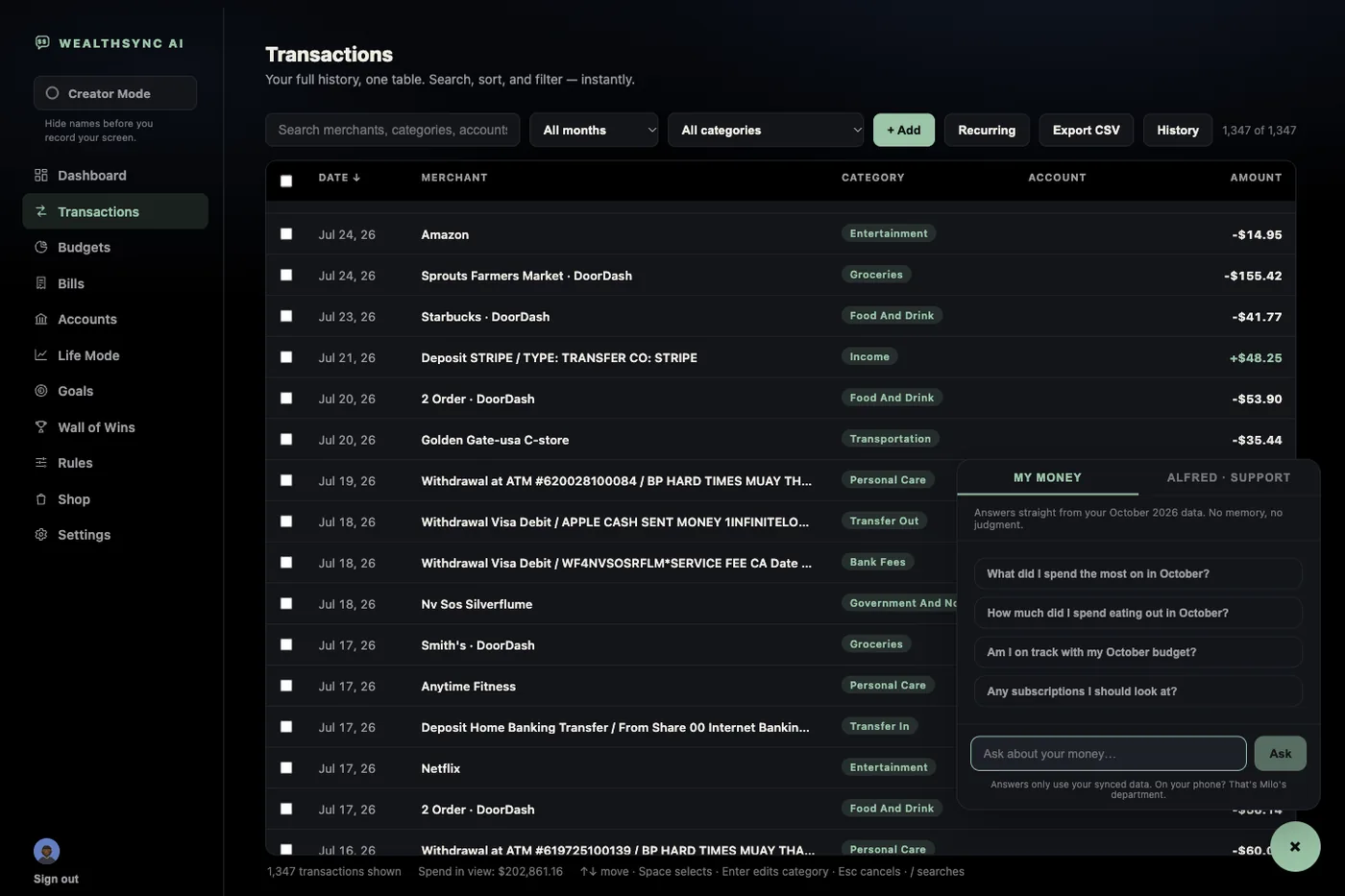Viewport: 1345px width, 896px height.
Task: Click the Transactions arrows icon in sidebar
Action: [41, 211]
